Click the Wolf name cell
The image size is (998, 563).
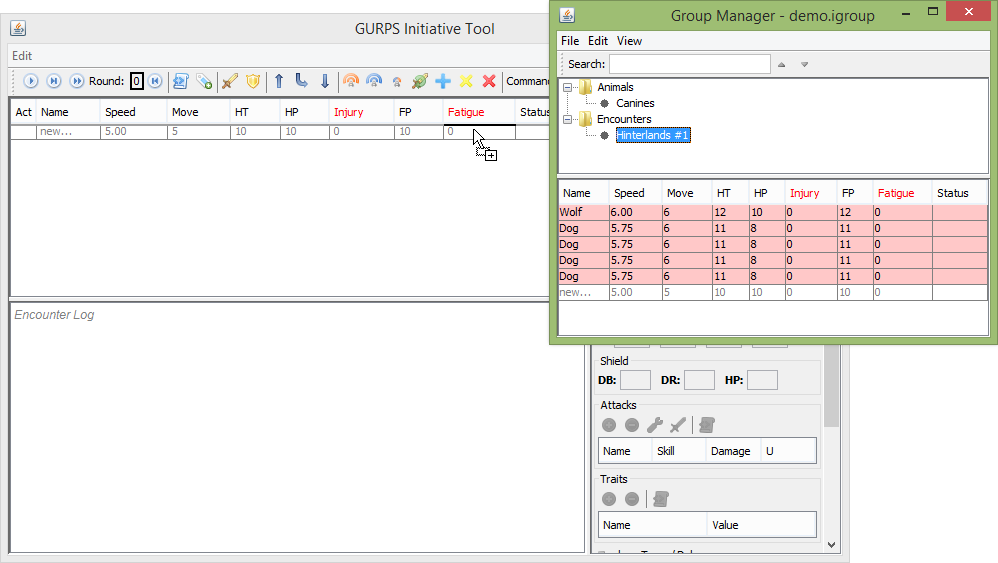(x=584, y=212)
